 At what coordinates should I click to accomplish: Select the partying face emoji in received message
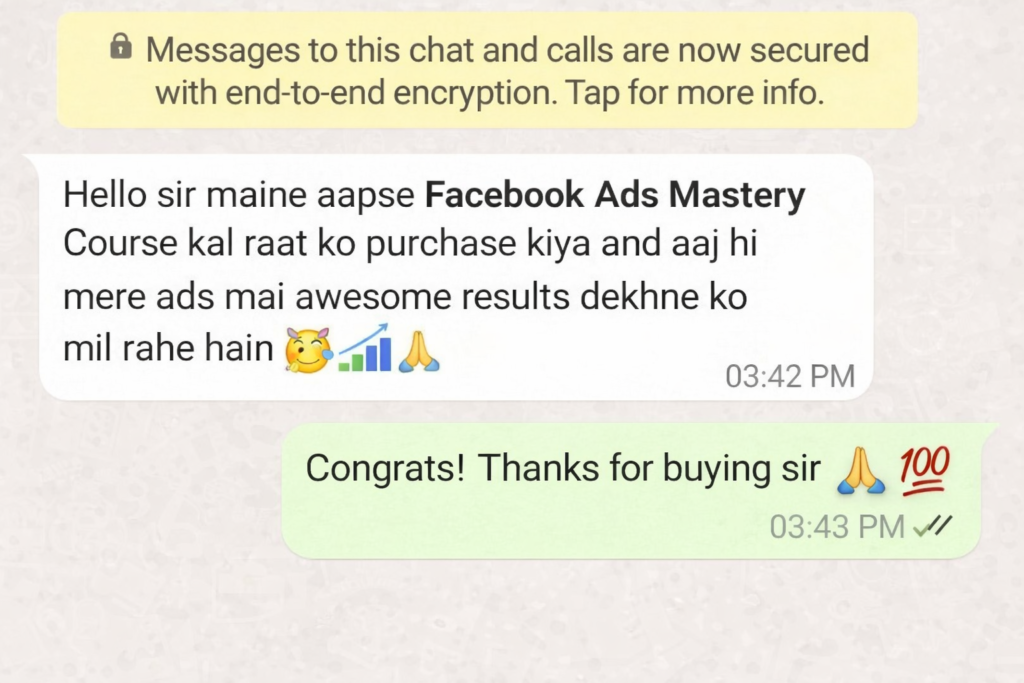[309, 350]
